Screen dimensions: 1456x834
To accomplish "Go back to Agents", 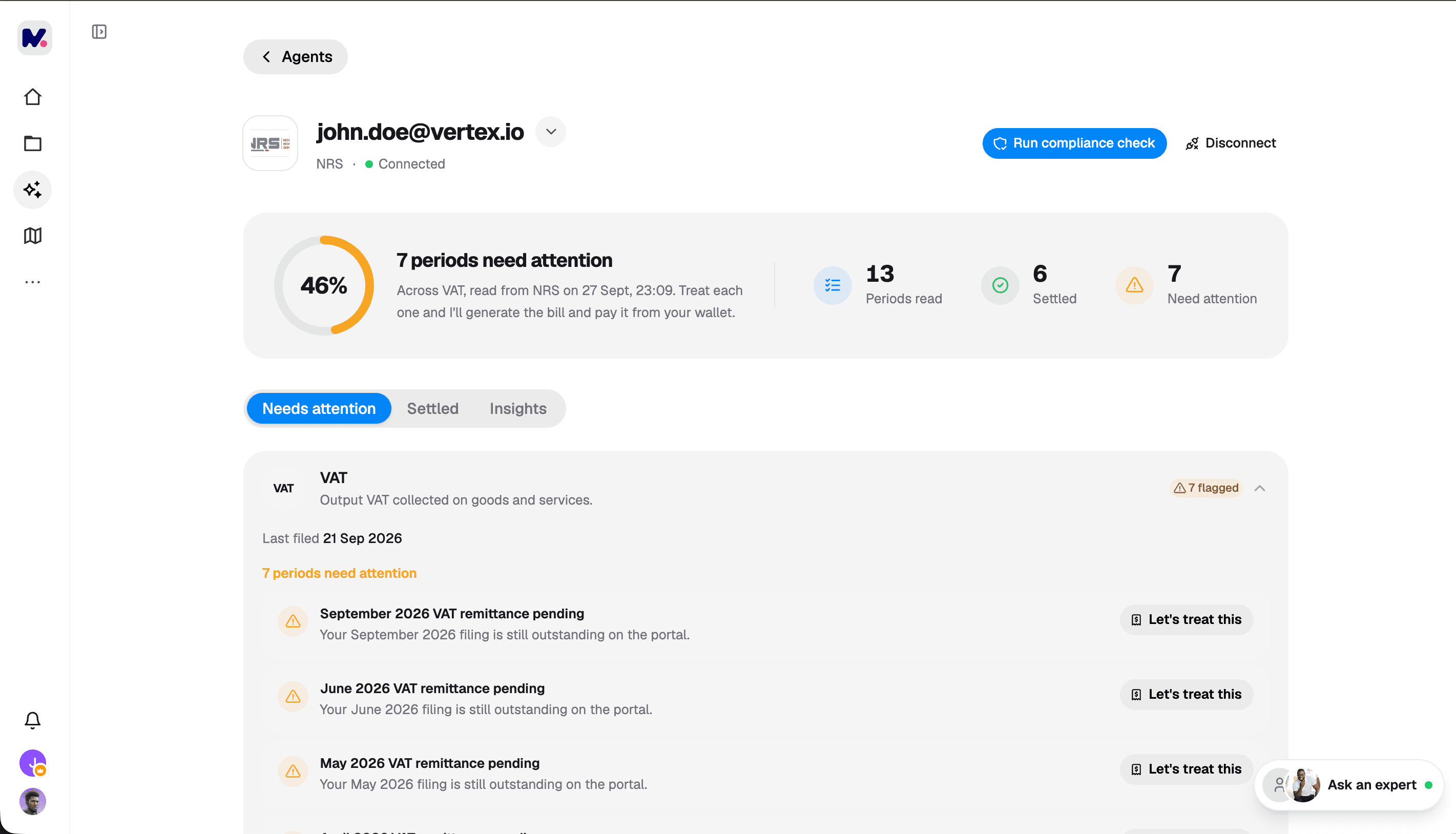I will point(296,57).
